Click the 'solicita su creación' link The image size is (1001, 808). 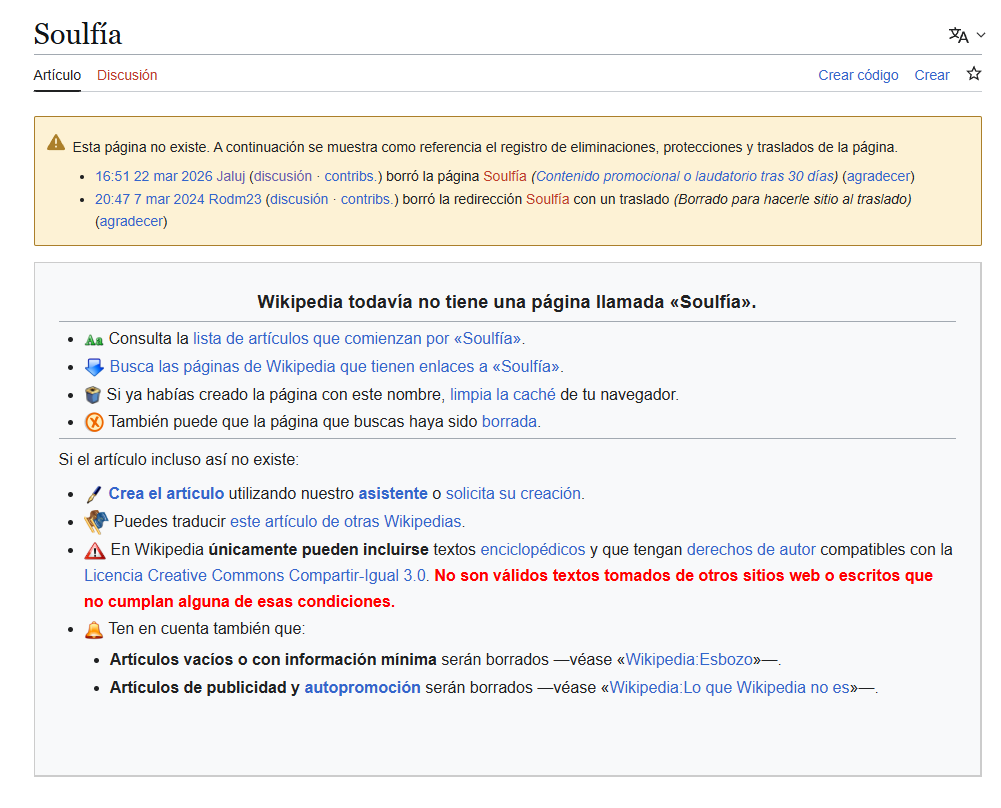coord(513,493)
